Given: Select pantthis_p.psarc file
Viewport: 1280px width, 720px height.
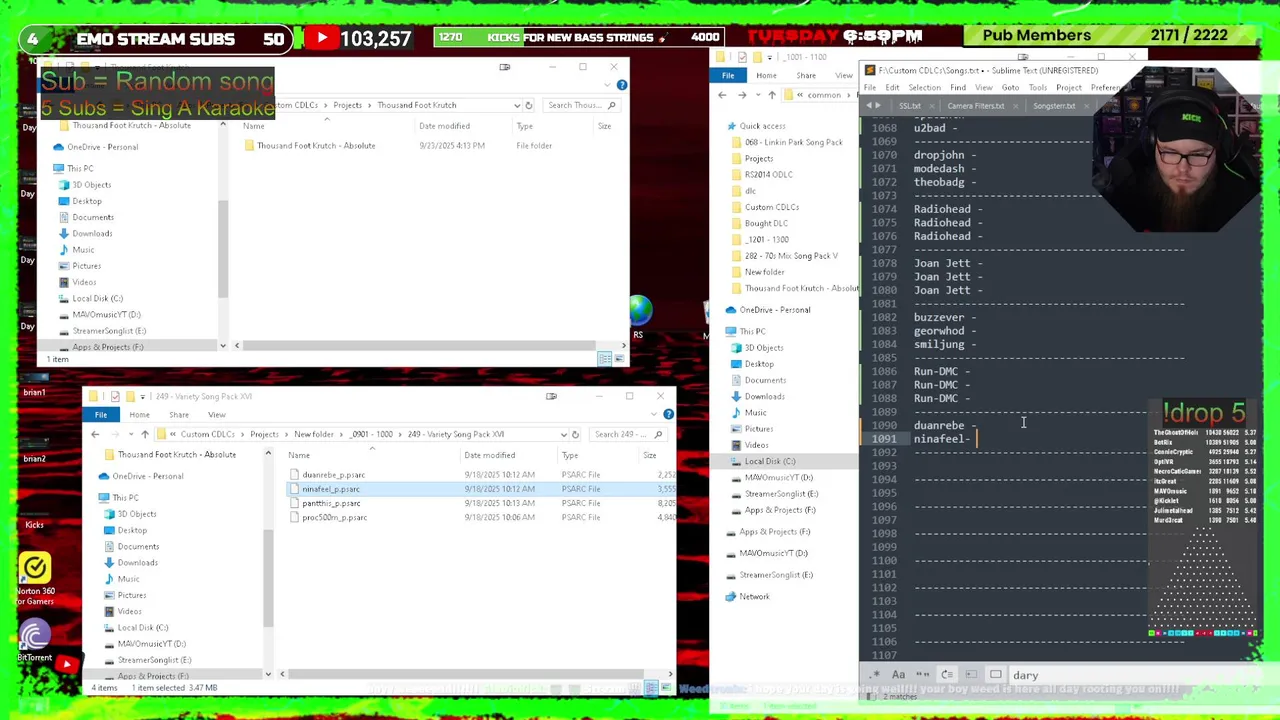Looking at the screenshot, I should tap(331, 503).
